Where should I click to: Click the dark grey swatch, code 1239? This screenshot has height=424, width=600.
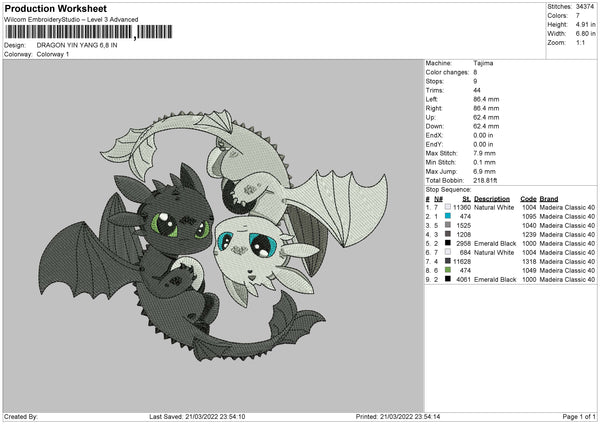click(448, 234)
